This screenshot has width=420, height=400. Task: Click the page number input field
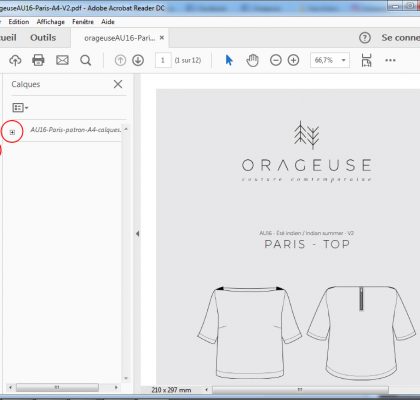coord(163,60)
